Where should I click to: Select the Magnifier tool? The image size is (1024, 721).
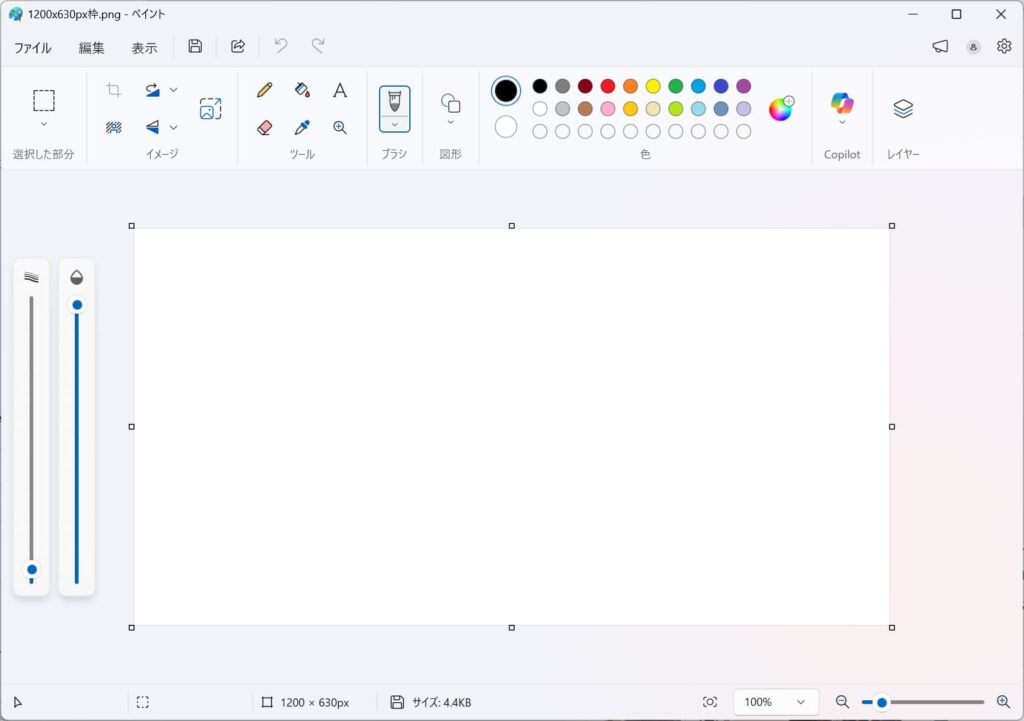click(340, 127)
